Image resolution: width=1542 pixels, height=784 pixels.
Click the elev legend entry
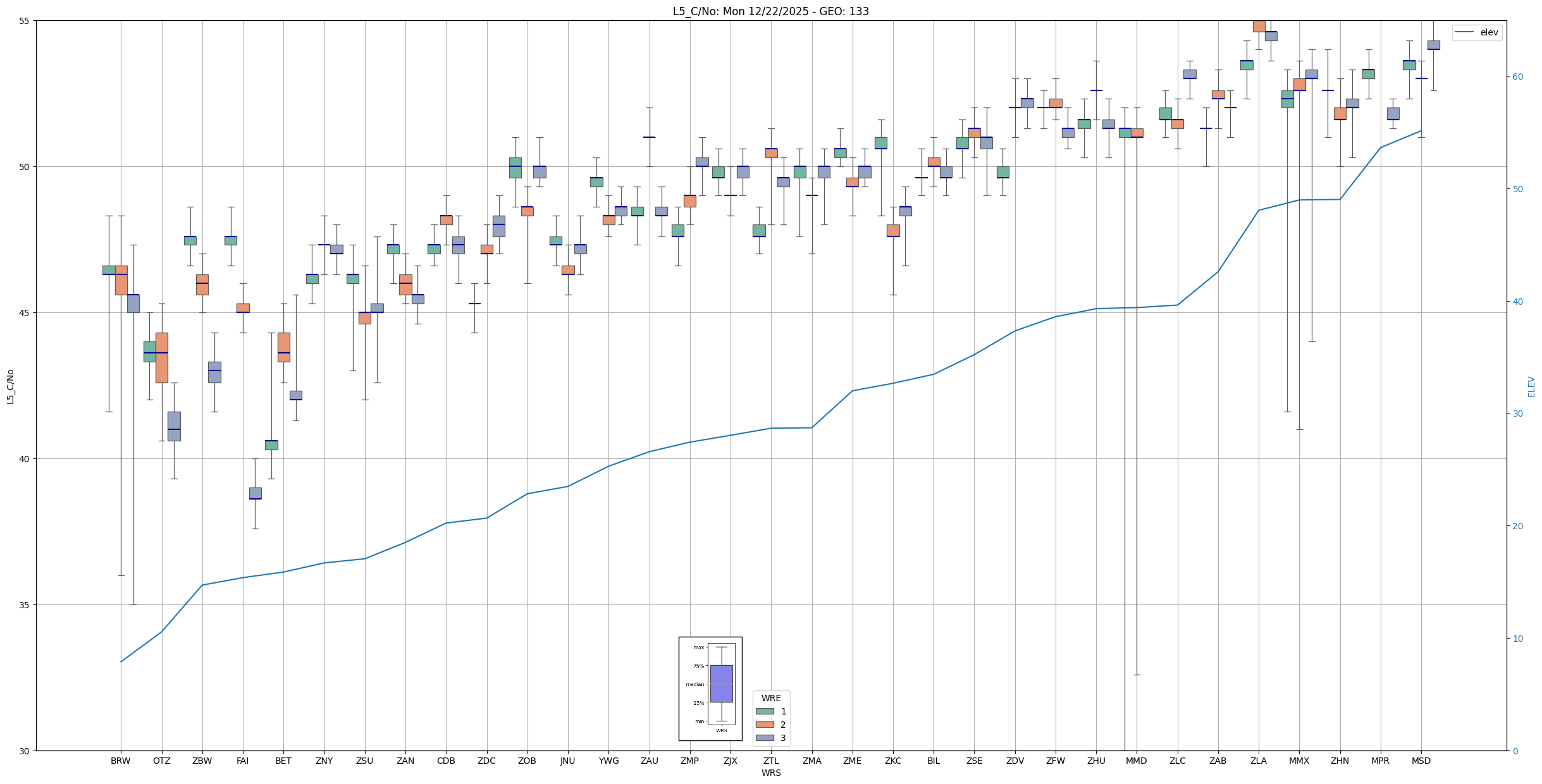pyautogui.click(x=1489, y=32)
